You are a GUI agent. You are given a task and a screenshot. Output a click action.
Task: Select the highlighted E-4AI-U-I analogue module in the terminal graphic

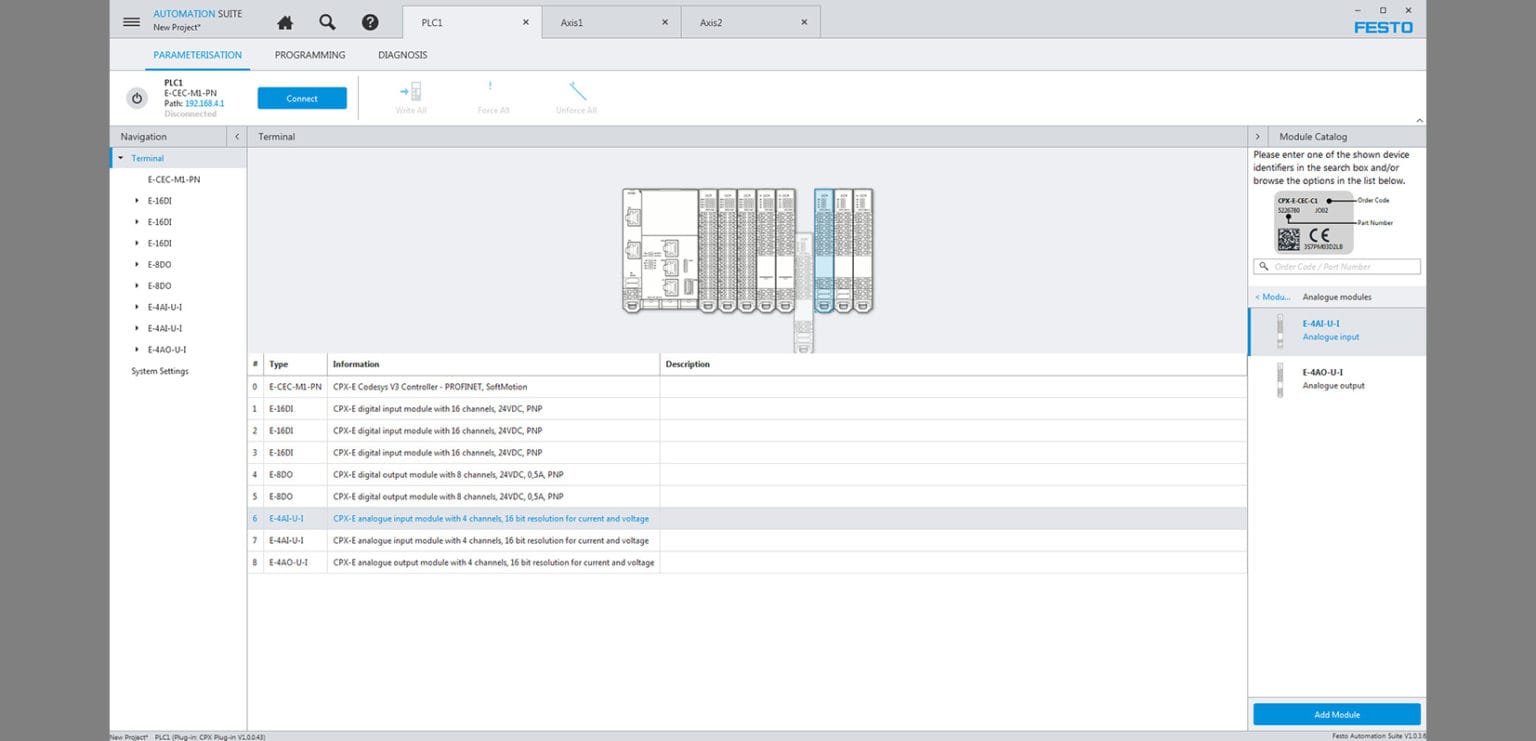[x=825, y=250]
